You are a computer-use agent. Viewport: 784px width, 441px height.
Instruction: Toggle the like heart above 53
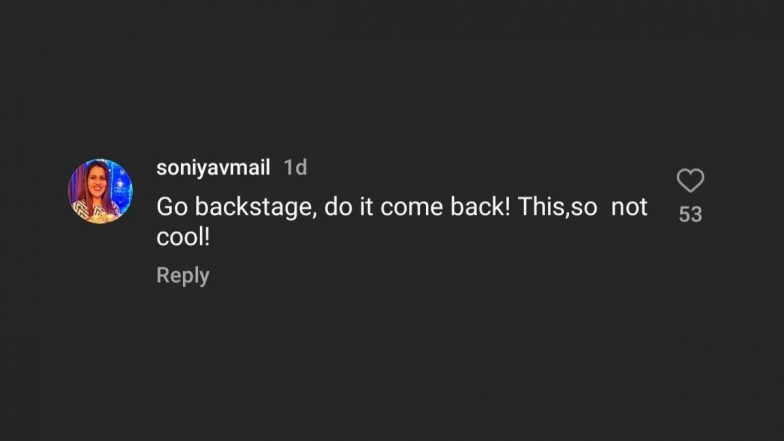(x=690, y=181)
